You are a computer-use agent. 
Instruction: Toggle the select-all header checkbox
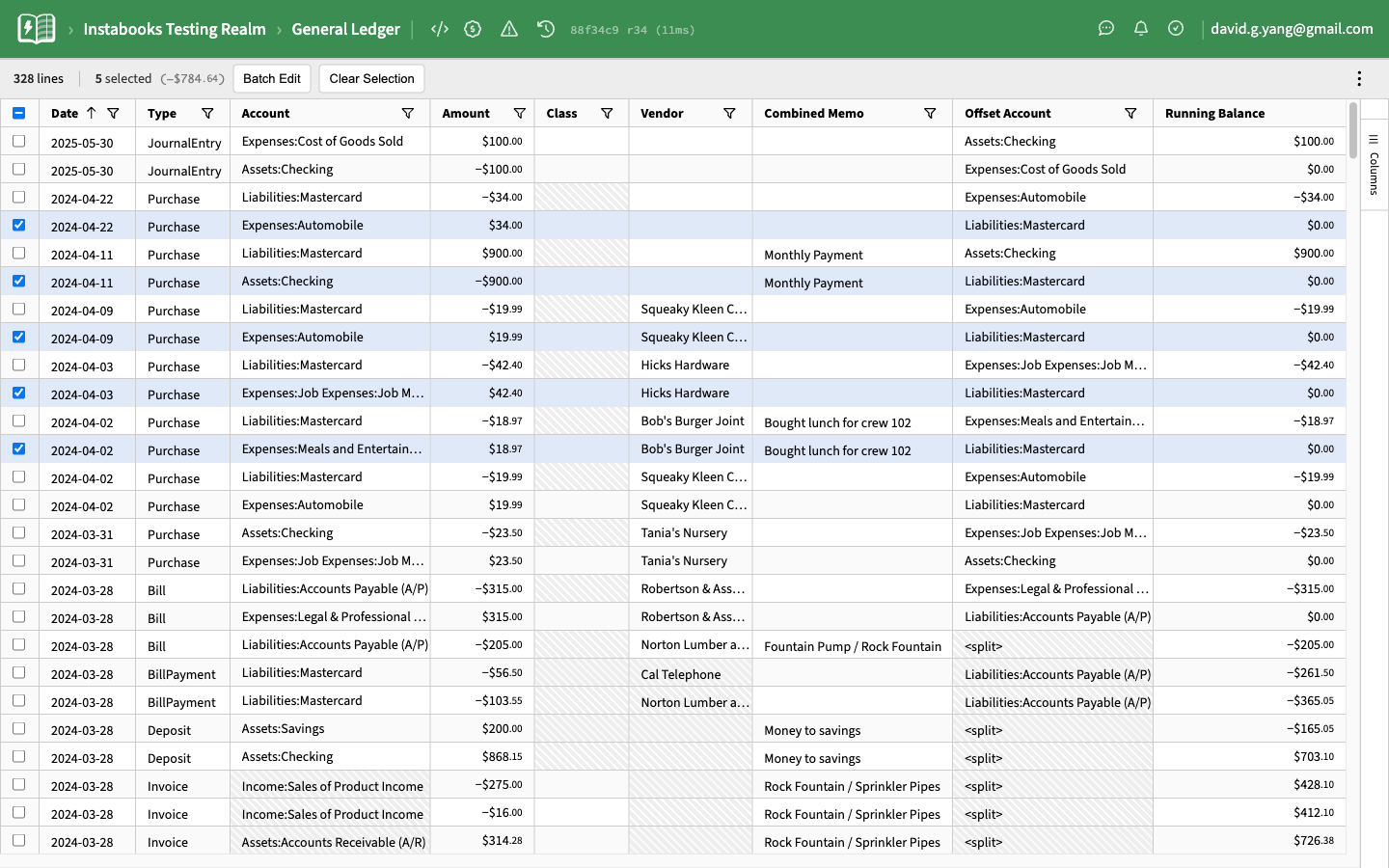[19, 113]
